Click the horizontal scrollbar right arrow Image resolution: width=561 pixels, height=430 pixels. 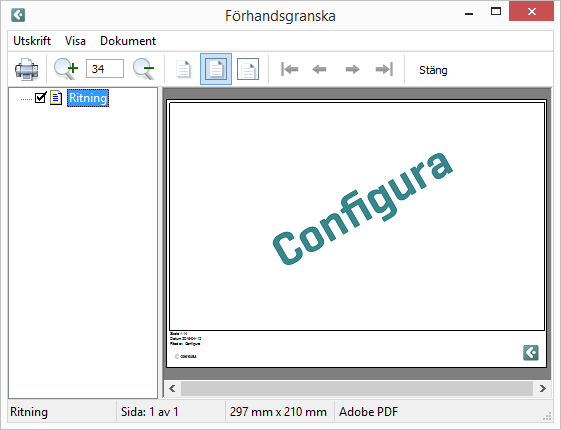(x=542, y=389)
